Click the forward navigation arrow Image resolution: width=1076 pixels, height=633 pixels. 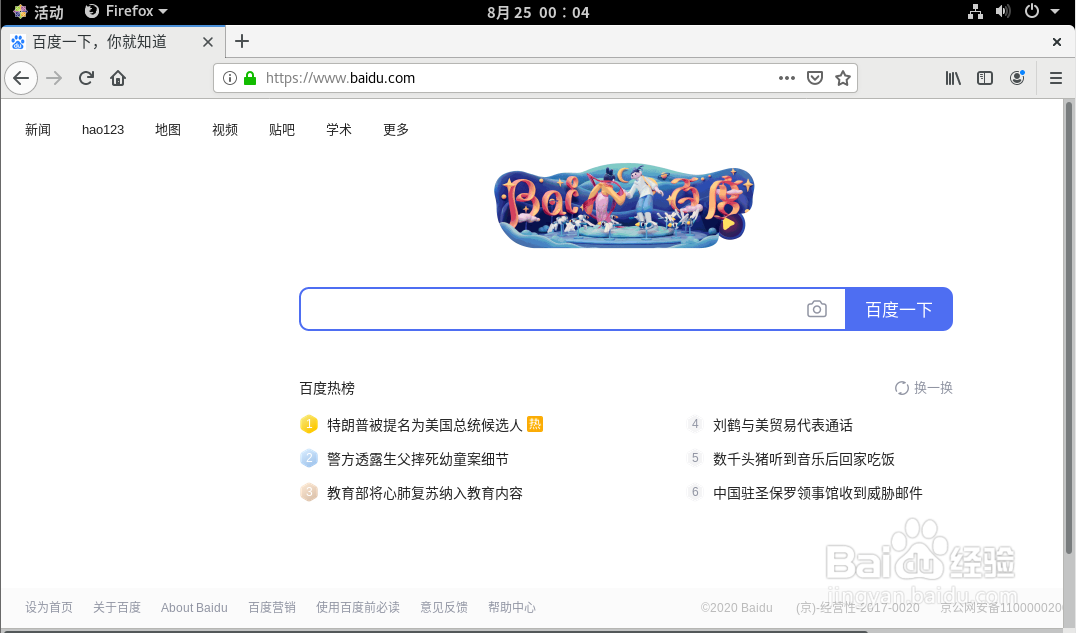click(54, 78)
